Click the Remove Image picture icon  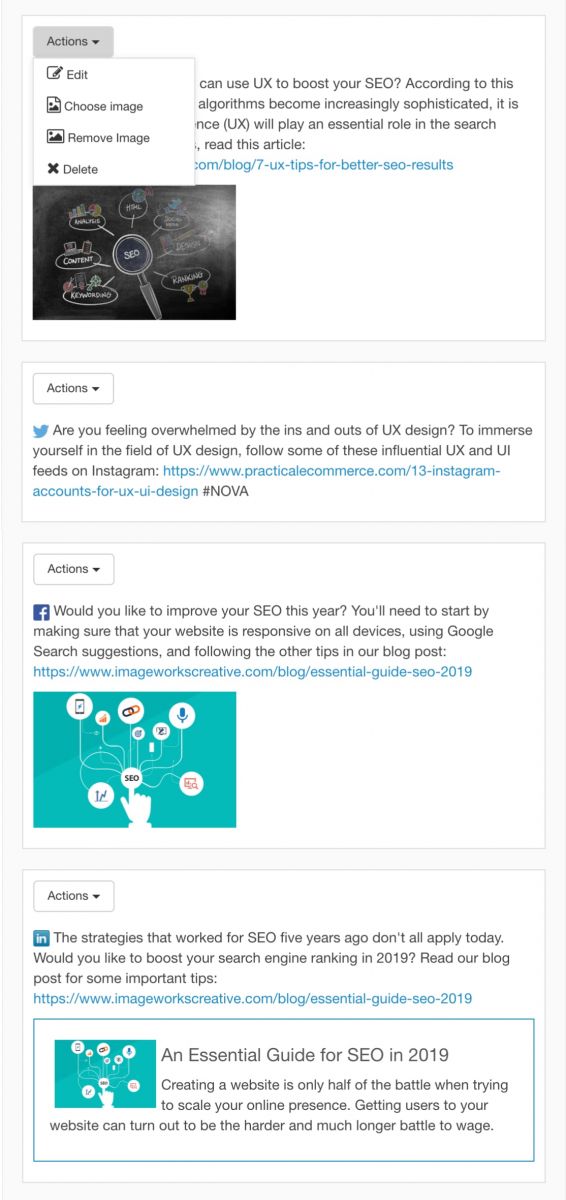pos(55,137)
